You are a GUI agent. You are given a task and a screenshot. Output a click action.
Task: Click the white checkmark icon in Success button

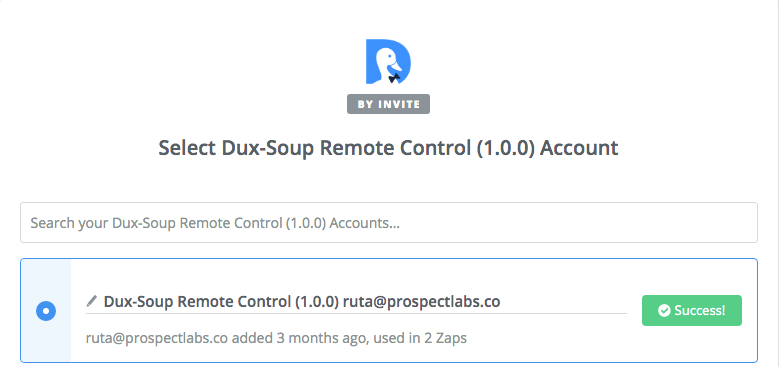coord(664,311)
